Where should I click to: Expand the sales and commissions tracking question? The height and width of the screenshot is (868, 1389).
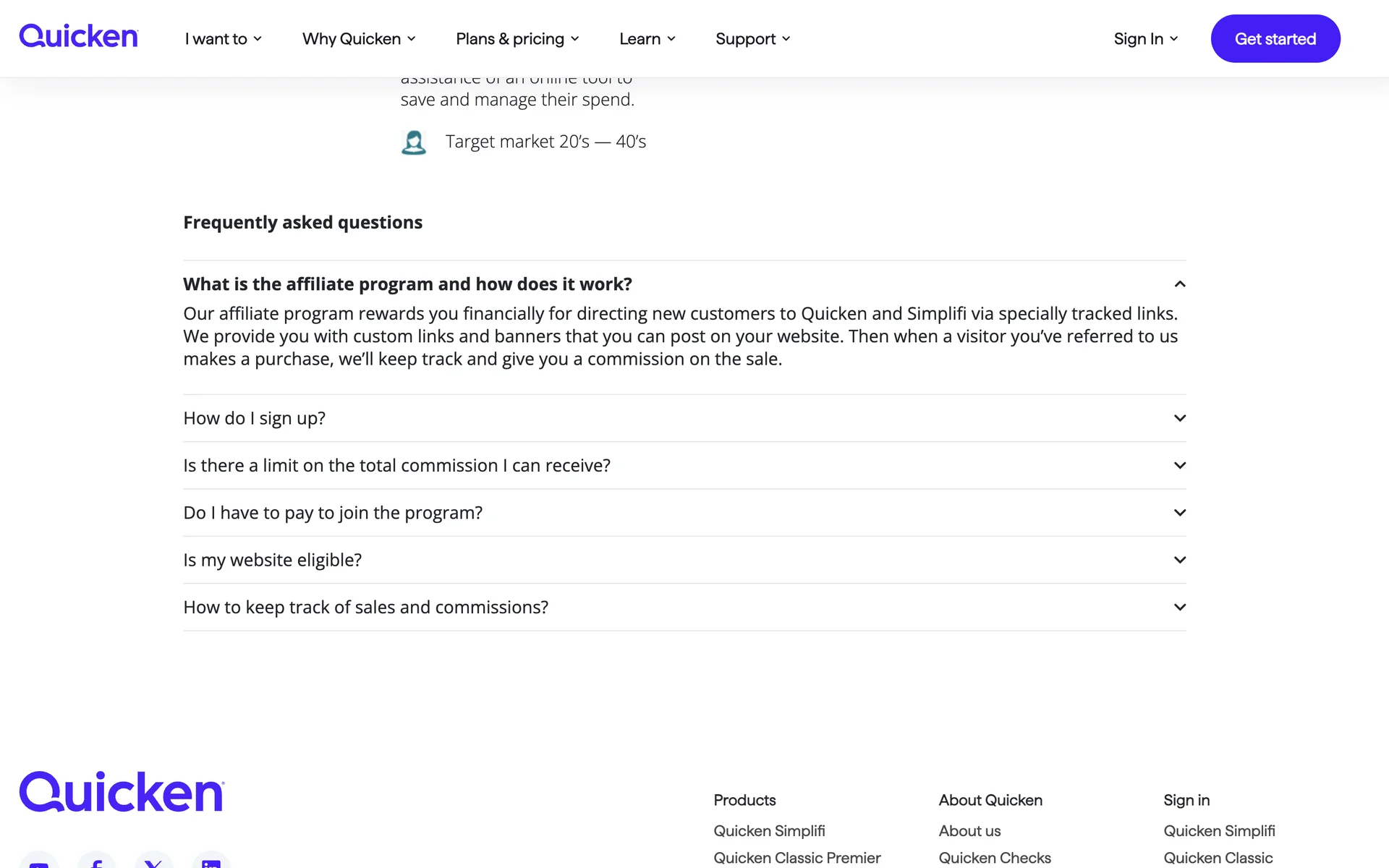tap(1179, 607)
